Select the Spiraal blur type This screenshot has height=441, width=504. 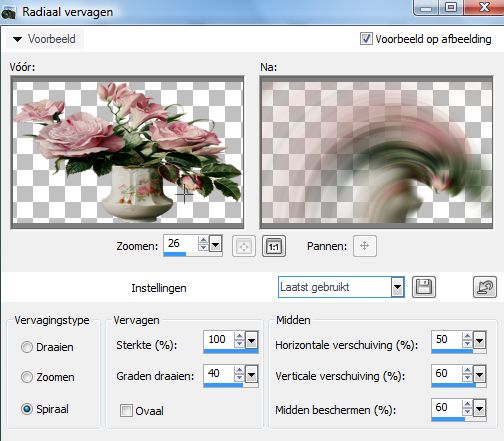click(x=27, y=409)
